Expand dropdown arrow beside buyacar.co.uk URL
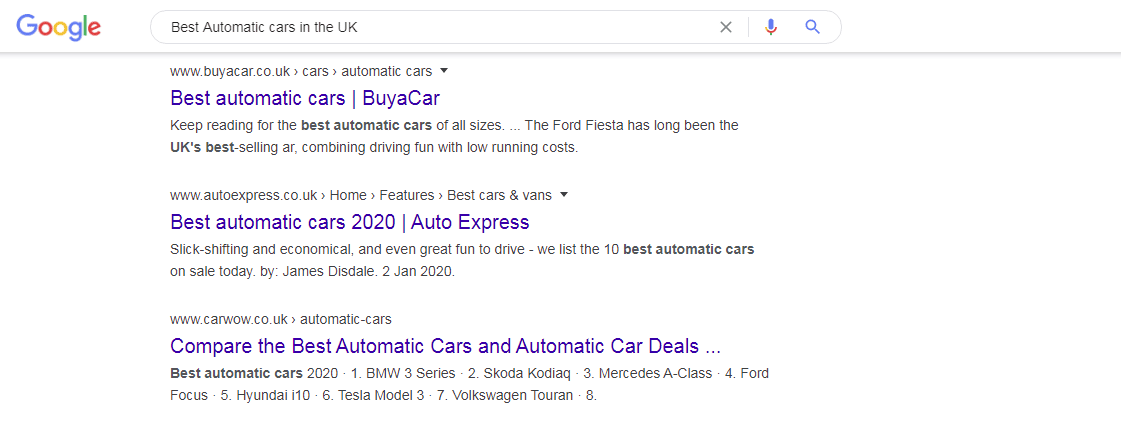The width and height of the screenshot is (1121, 421). [444, 71]
